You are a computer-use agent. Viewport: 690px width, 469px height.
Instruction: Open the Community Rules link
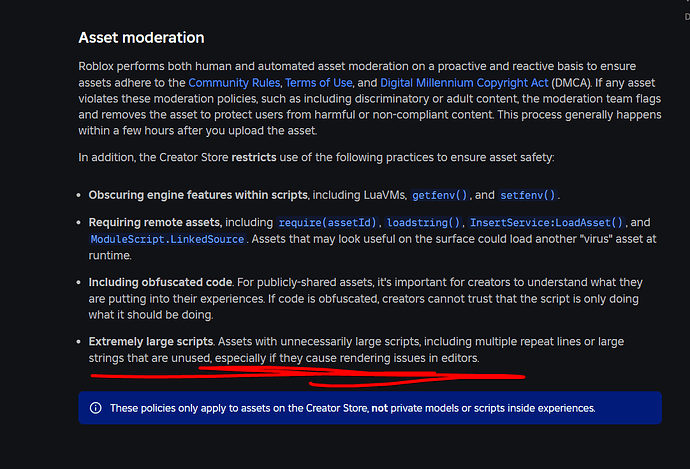point(234,83)
